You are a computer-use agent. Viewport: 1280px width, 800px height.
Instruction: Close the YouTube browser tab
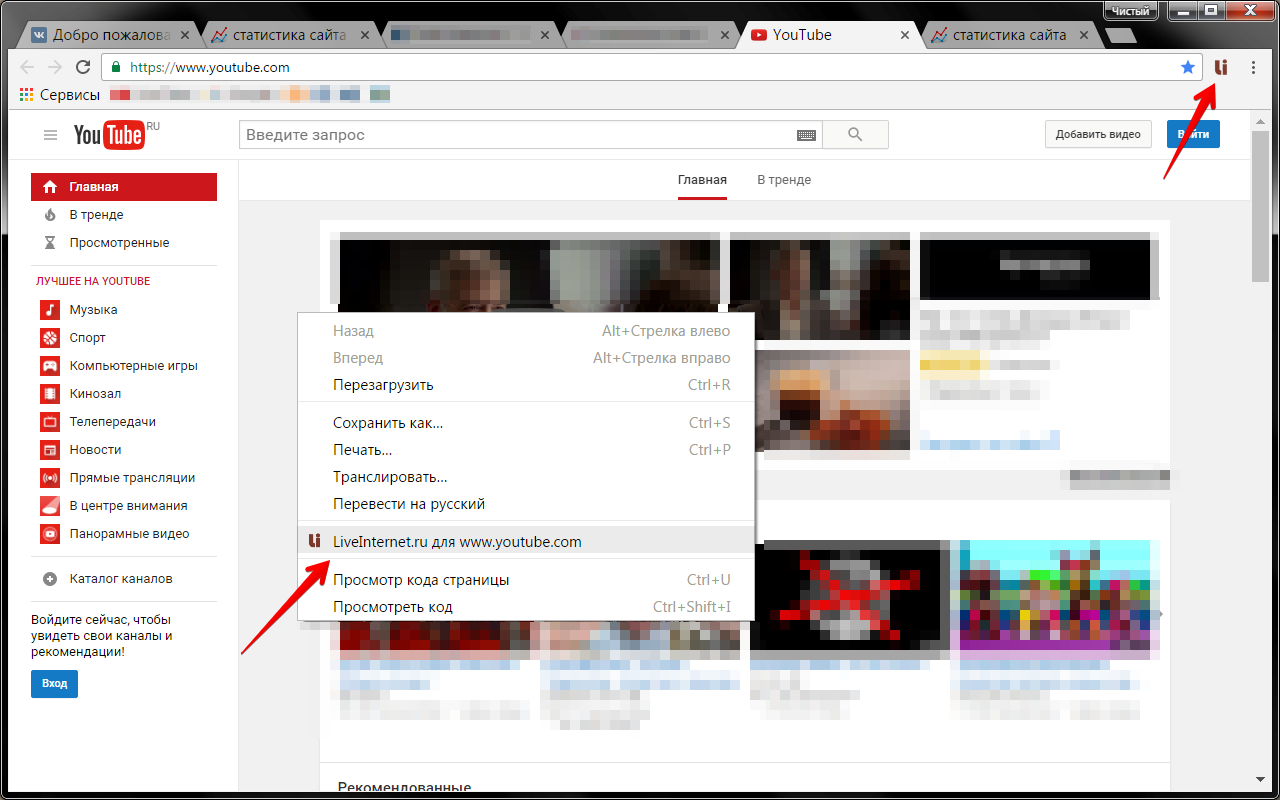[905, 35]
